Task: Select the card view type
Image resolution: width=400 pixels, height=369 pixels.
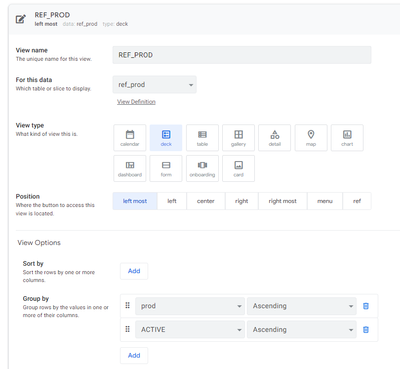Action: click(x=238, y=168)
